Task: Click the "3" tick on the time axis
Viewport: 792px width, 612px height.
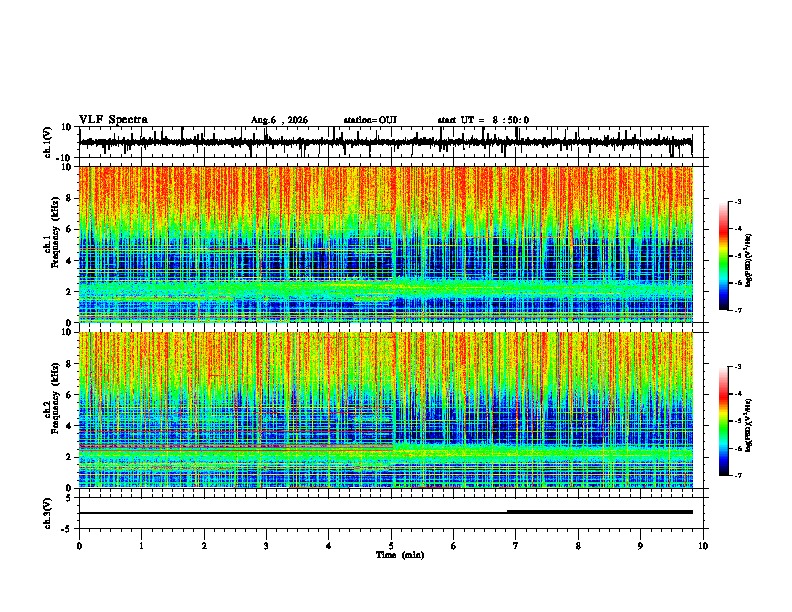Action: pyautogui.click(x=266, y=546)
